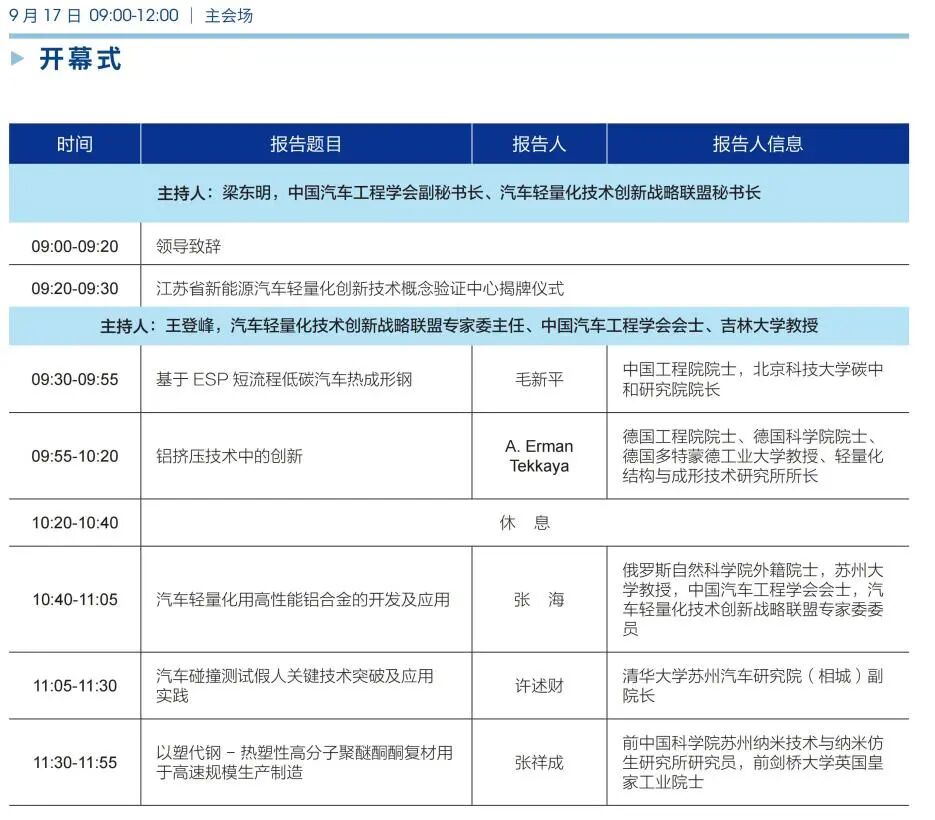This screenshot has height=820, width=935.
Task: Click the host row naming 王登峰
Action: click(x=459, y=326)
